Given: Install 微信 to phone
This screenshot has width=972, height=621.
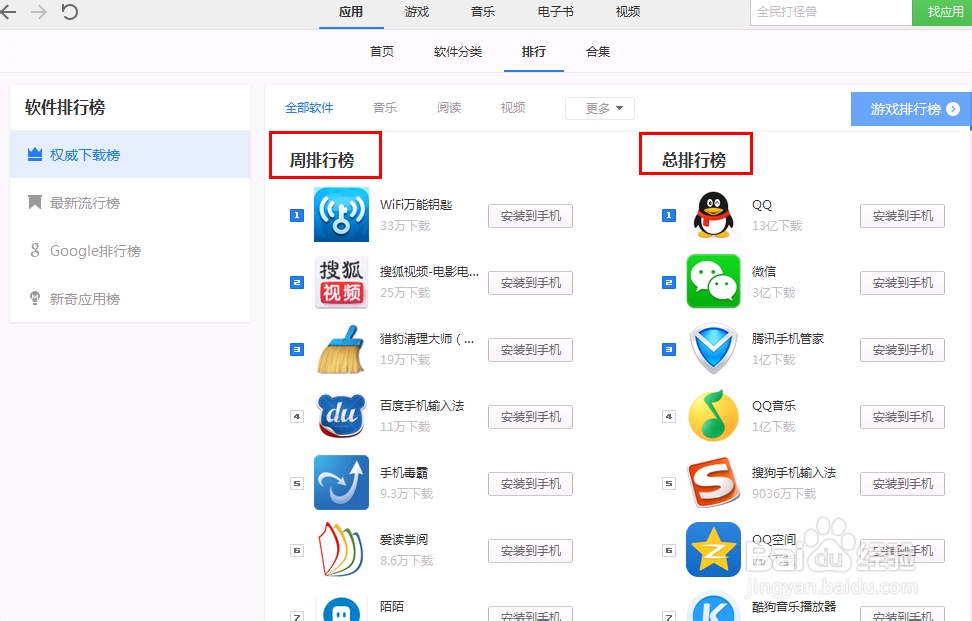Looking at the screenshot, I should (x=902, y=283).
